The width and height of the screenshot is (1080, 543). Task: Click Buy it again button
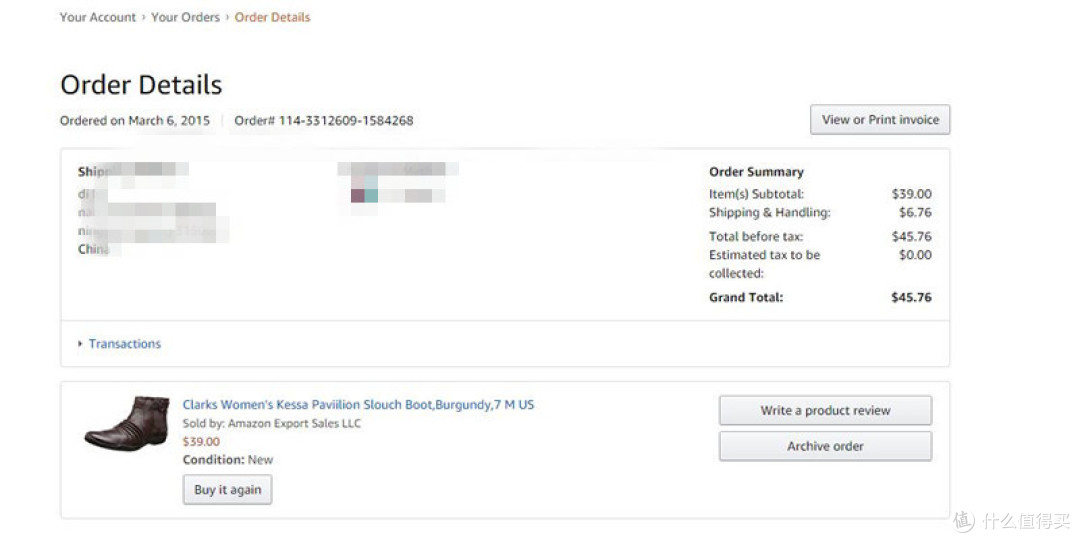click(x=227, y=489)
